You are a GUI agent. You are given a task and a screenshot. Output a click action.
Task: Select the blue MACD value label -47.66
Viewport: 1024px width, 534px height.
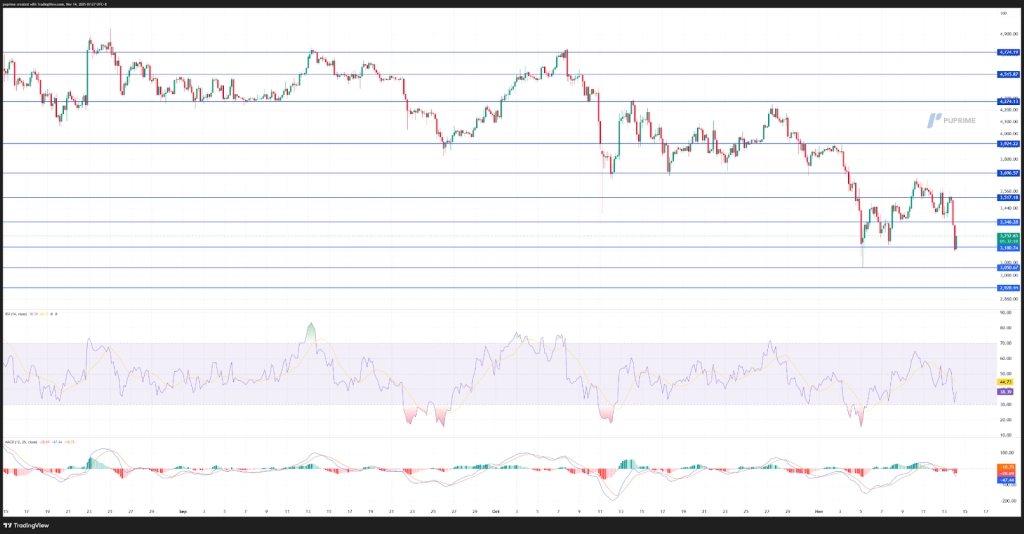pyautogui.click(x=1007, y=479)
